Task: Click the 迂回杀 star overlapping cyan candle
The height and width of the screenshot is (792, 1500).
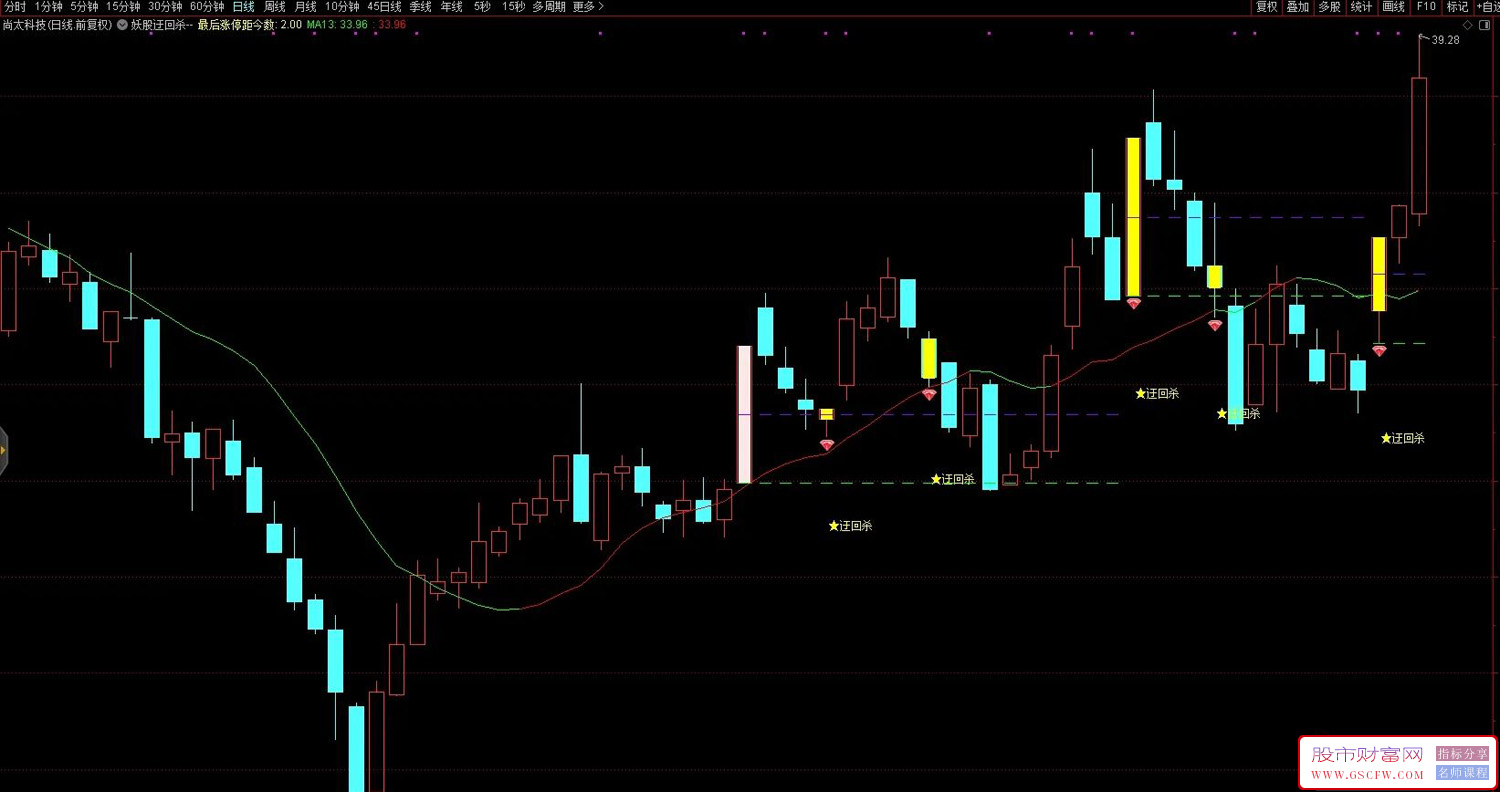Action: coord(1238,413)
